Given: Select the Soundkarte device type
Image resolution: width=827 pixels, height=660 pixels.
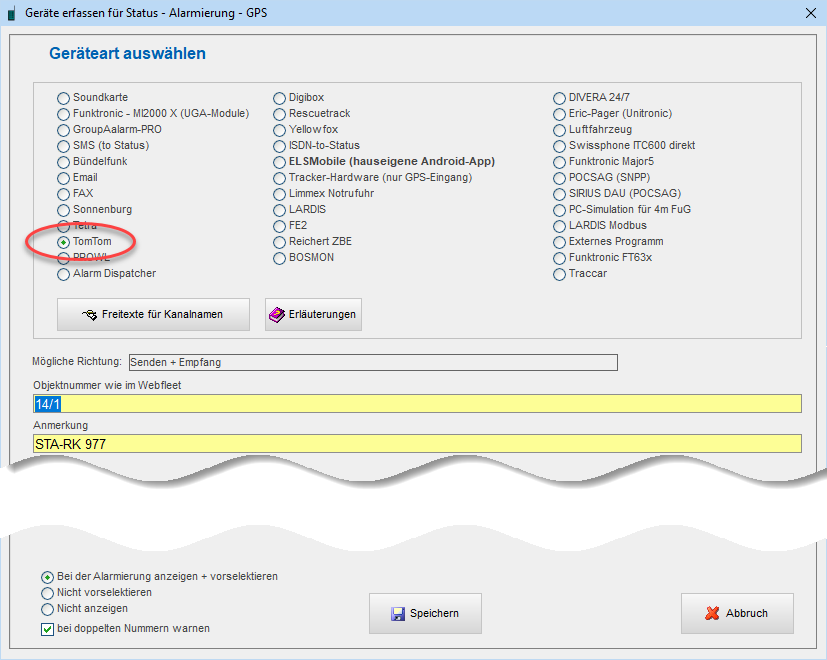Looking at the screenshot, I should pos(64,98).
